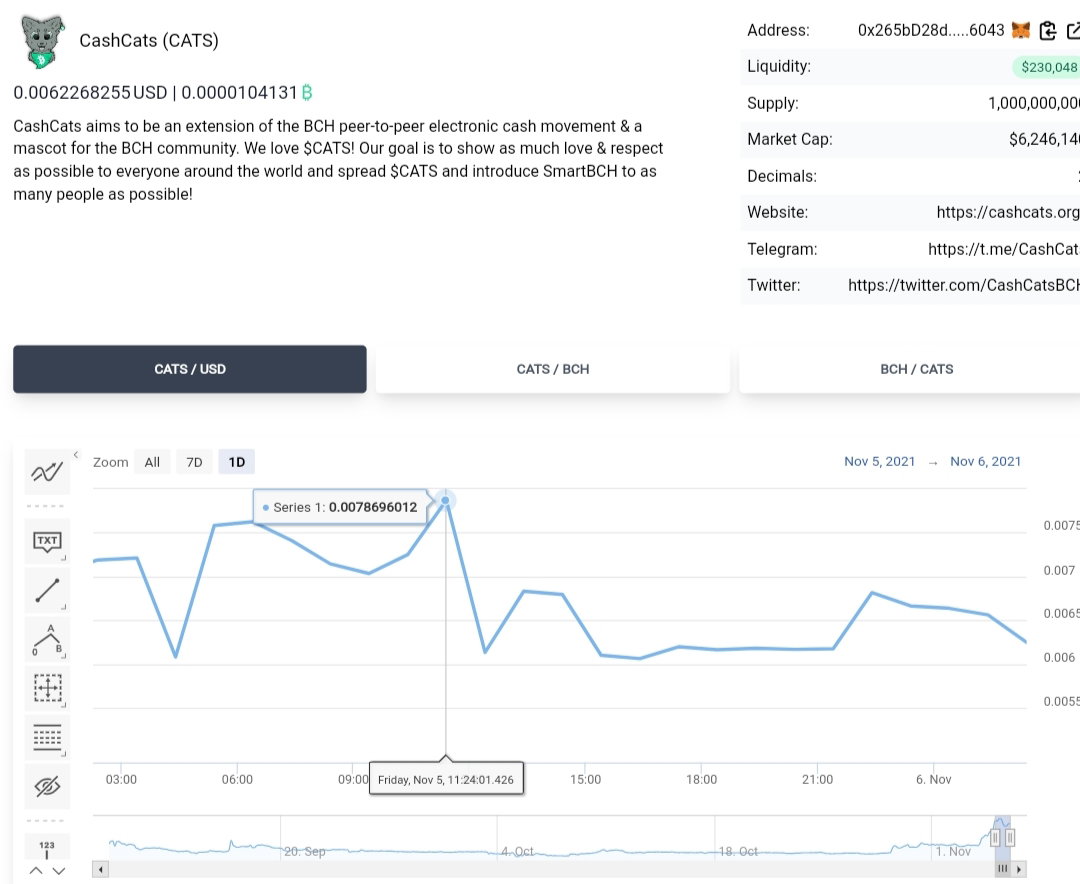Click the CashCats cat mascot logo
Screen dimensions: 1080x884
[x=43, y=41]
